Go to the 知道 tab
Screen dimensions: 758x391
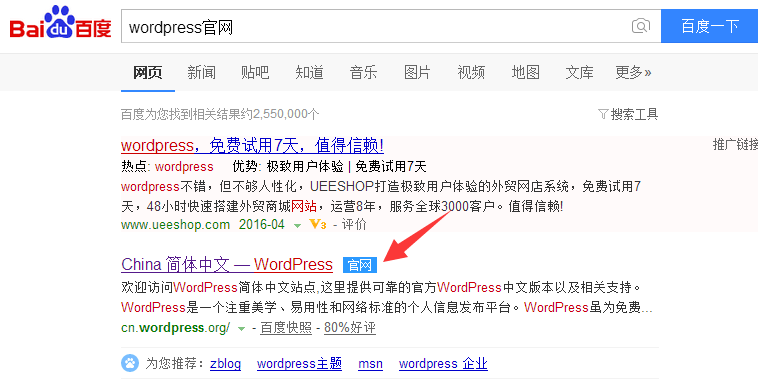click(309, 72)
